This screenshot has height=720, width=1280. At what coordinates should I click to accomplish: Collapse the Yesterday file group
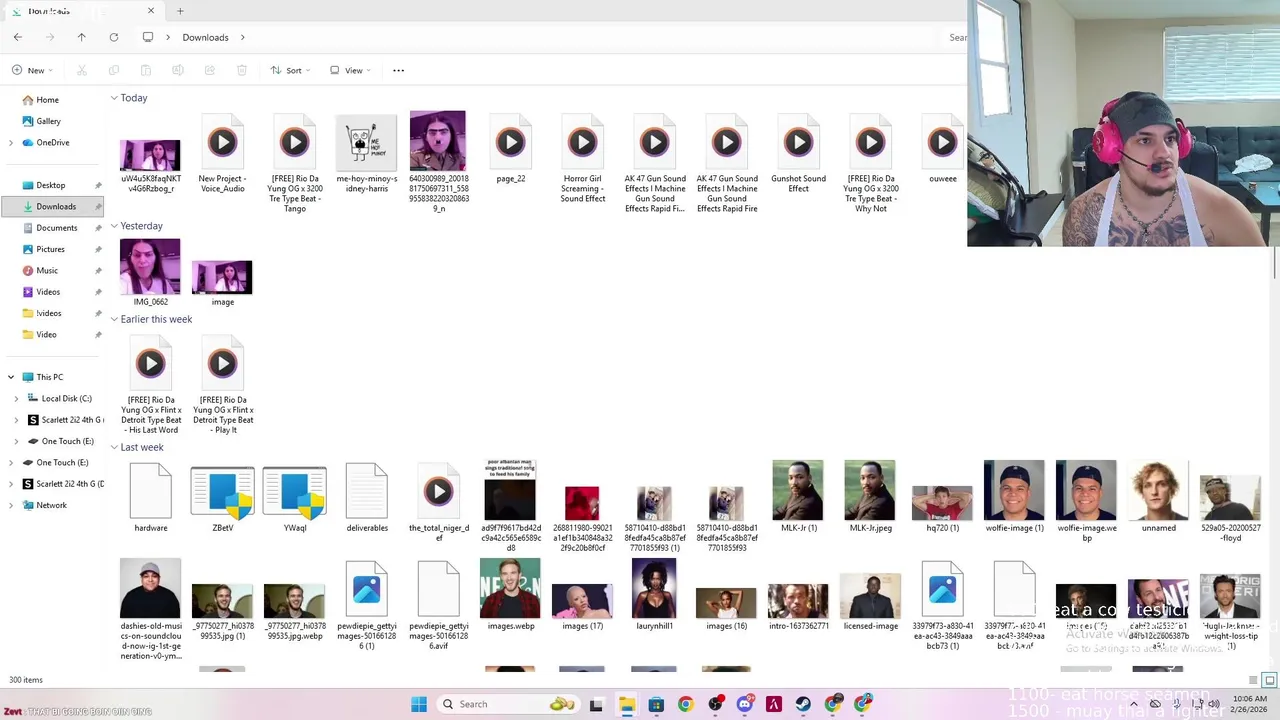[x=114, y=226]
